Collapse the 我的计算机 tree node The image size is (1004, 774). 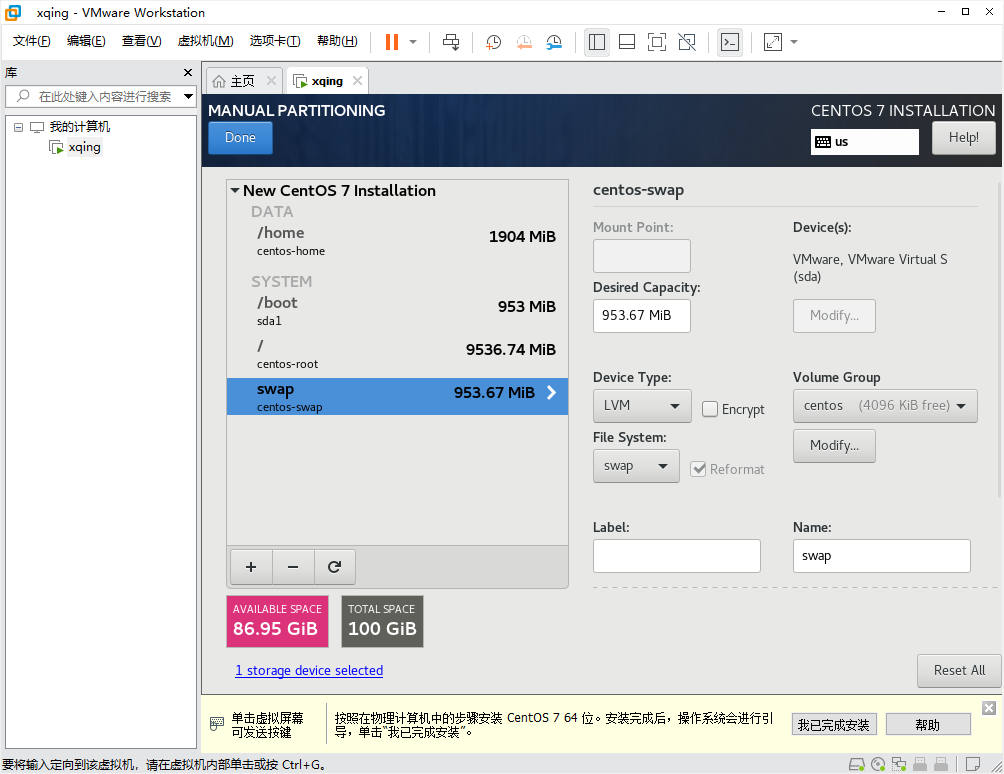pos(19,127)
